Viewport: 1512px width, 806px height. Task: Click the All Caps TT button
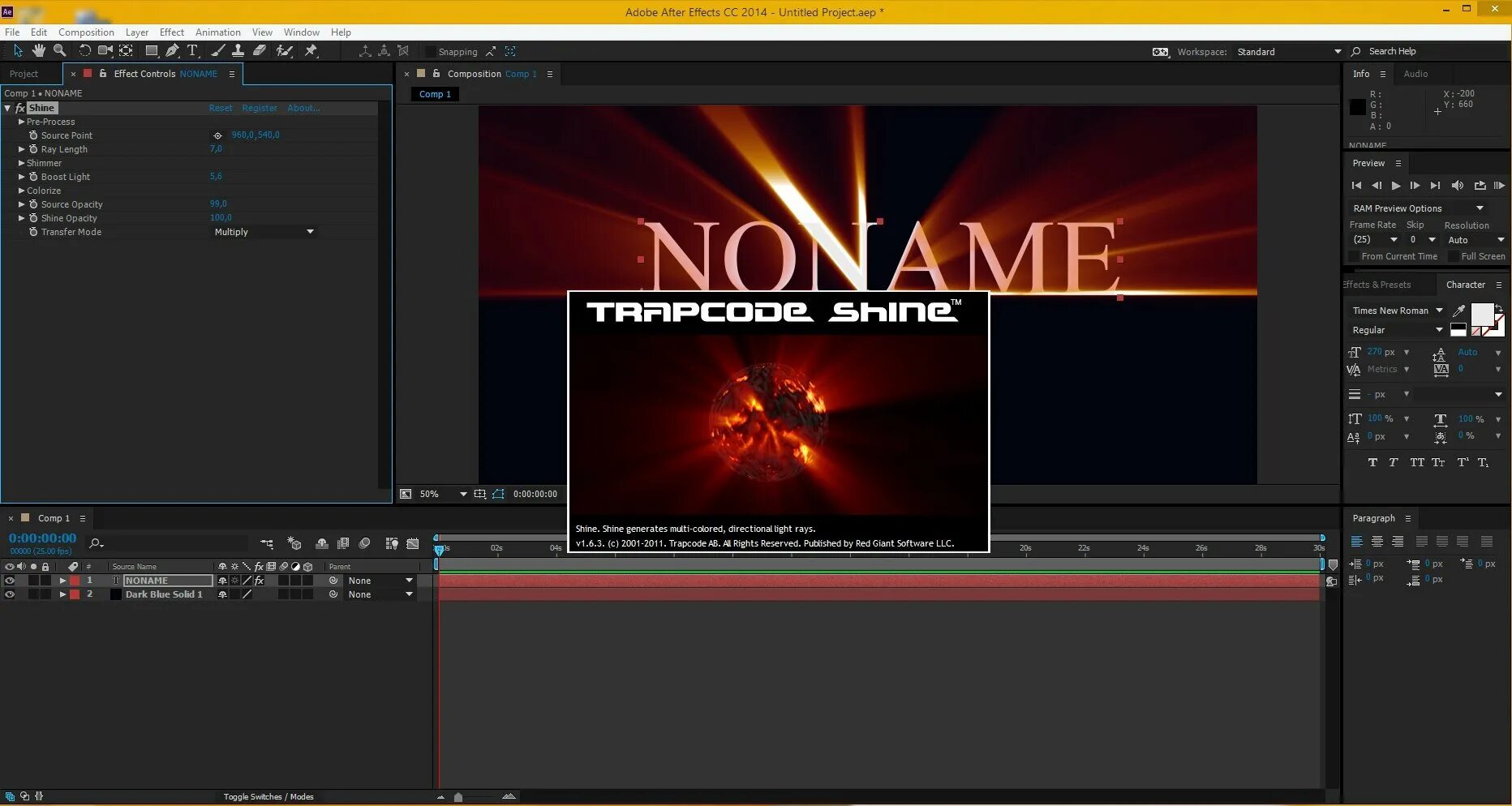click(1417, 462)
